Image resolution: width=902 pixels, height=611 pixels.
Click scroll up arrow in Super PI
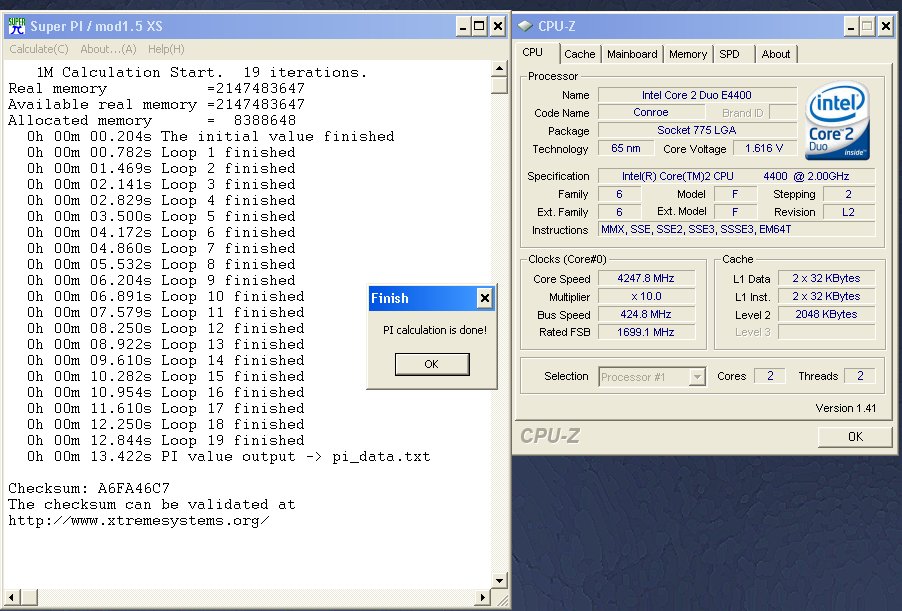[x=499, y=68]
